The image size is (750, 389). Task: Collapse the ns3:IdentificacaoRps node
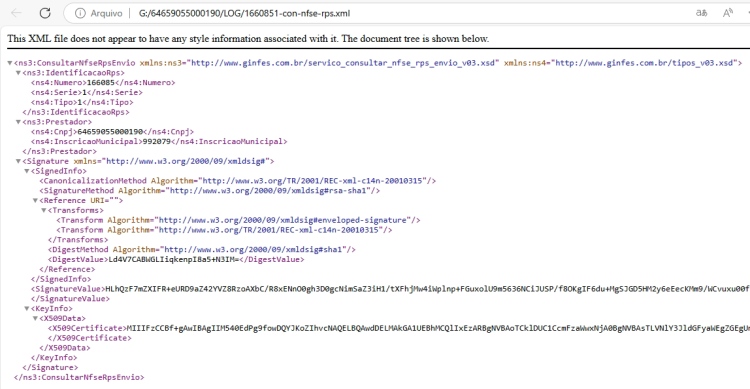point(18,73)
